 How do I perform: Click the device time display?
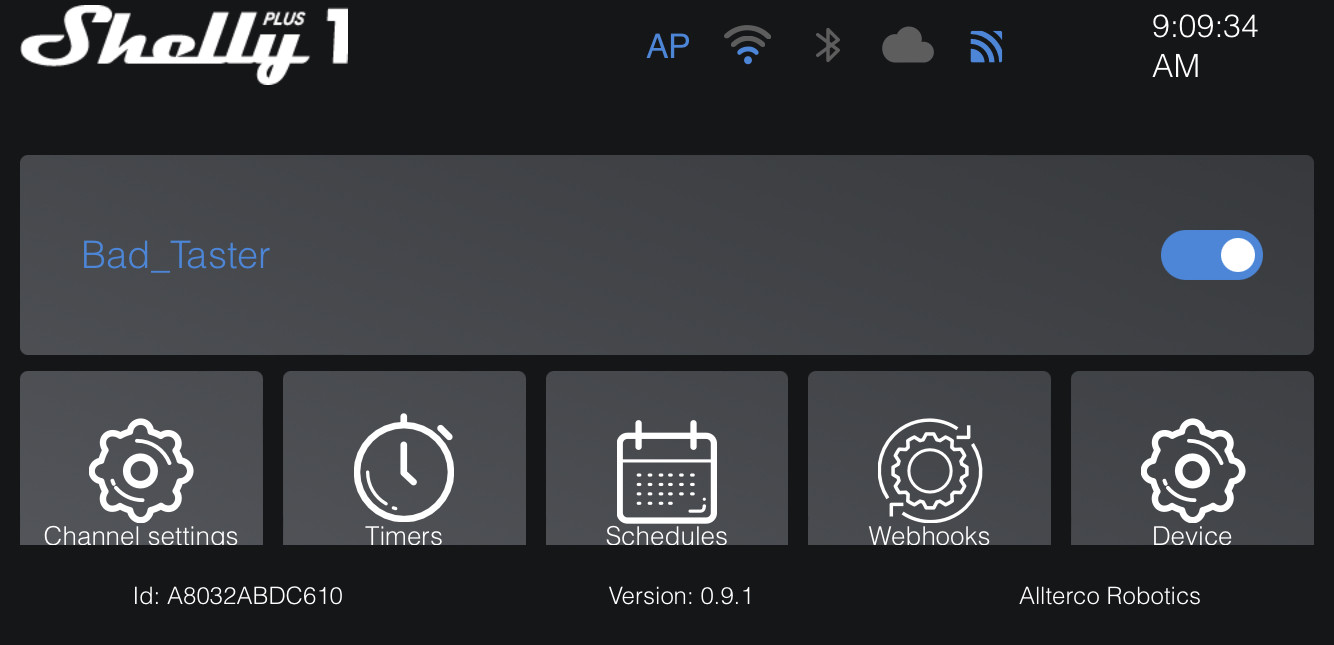click(1205, 46)
